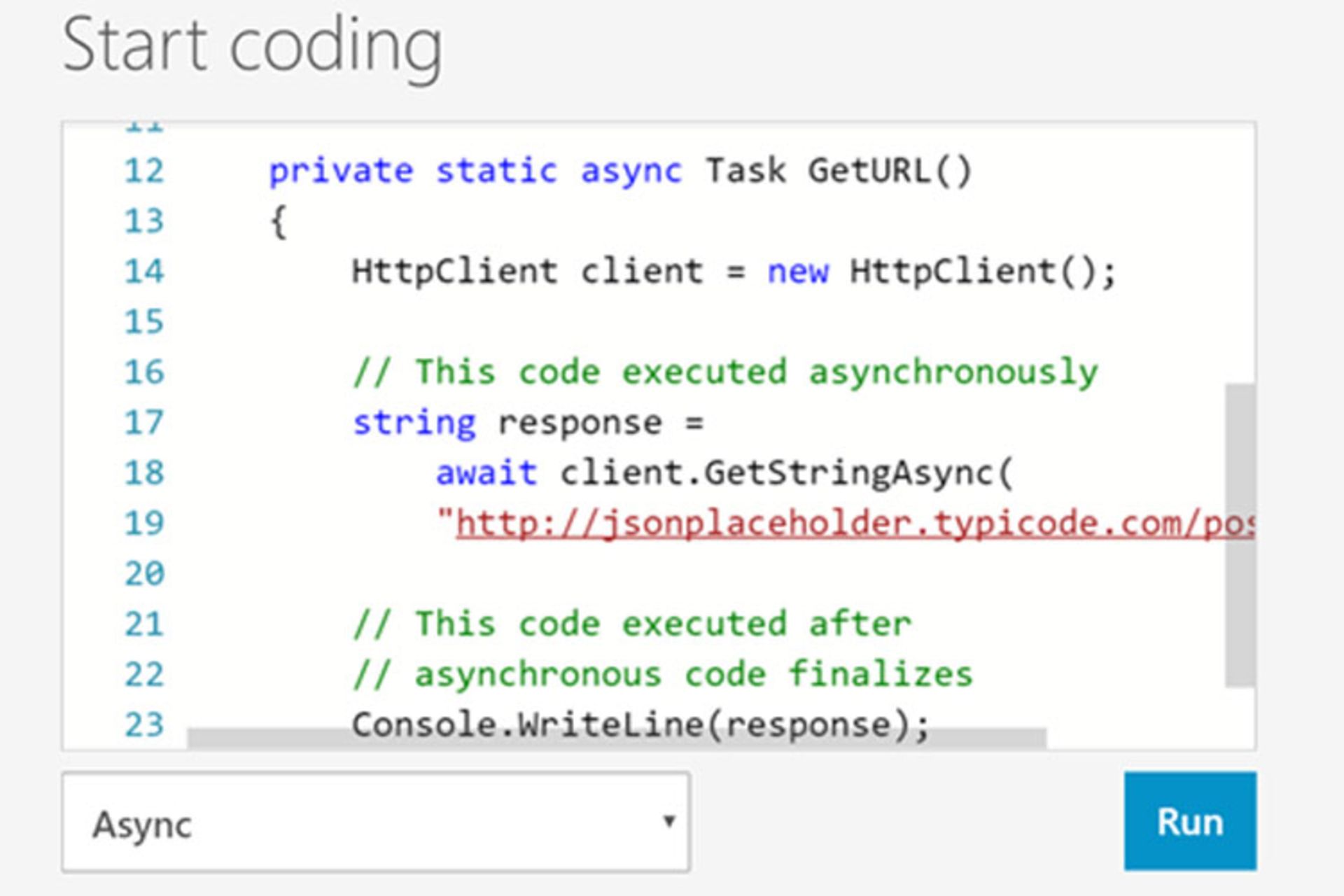This screenshot has width=1344, height=896.
Task: Click the 'Start coding' heading
Action: pyautogui.click(x=253, y=45)
